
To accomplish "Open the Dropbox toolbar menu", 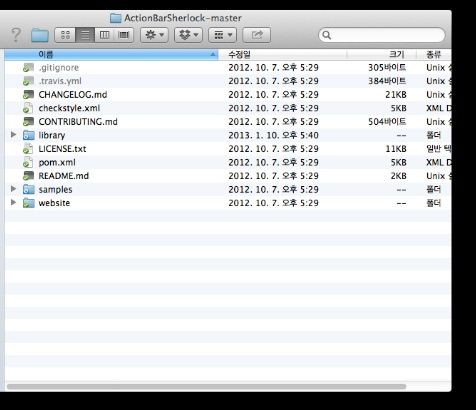I will (188, 35).
